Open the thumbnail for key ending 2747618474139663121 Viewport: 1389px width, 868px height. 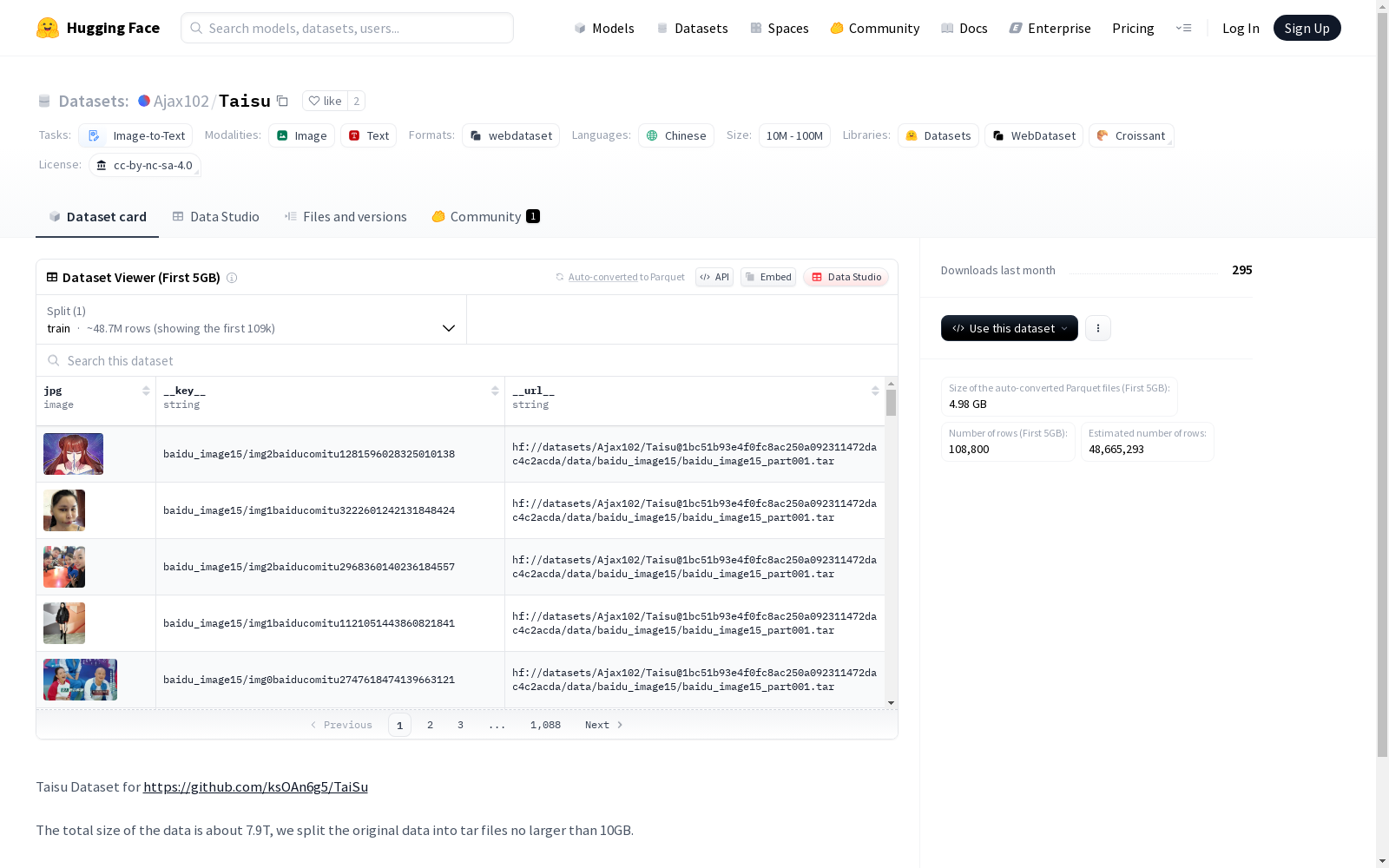(80, 680)
